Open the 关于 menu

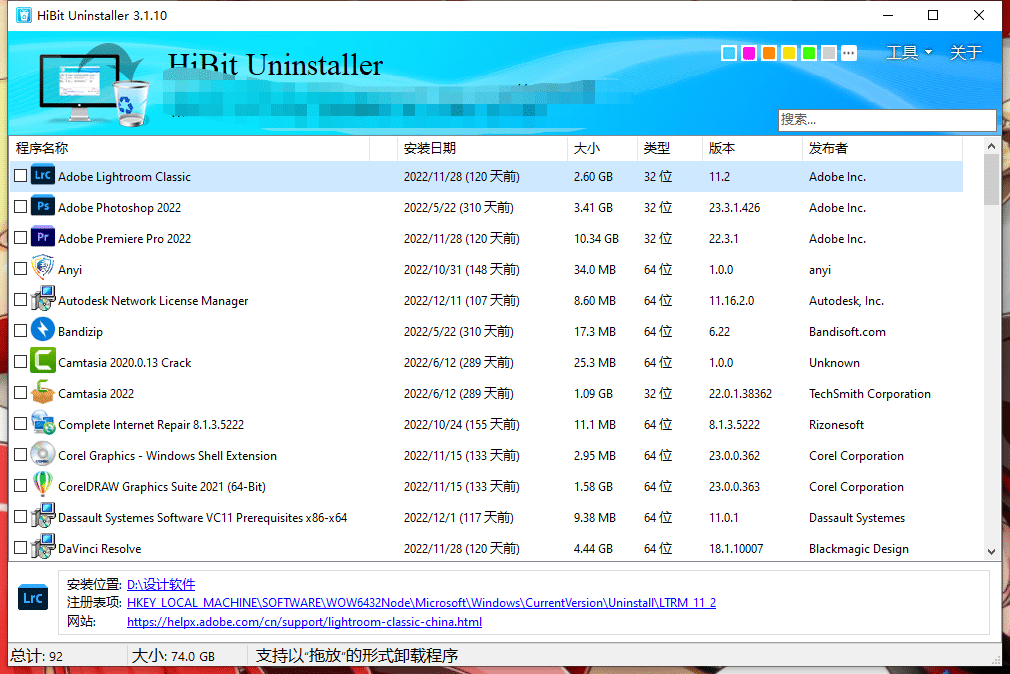(x=966, y=52)
